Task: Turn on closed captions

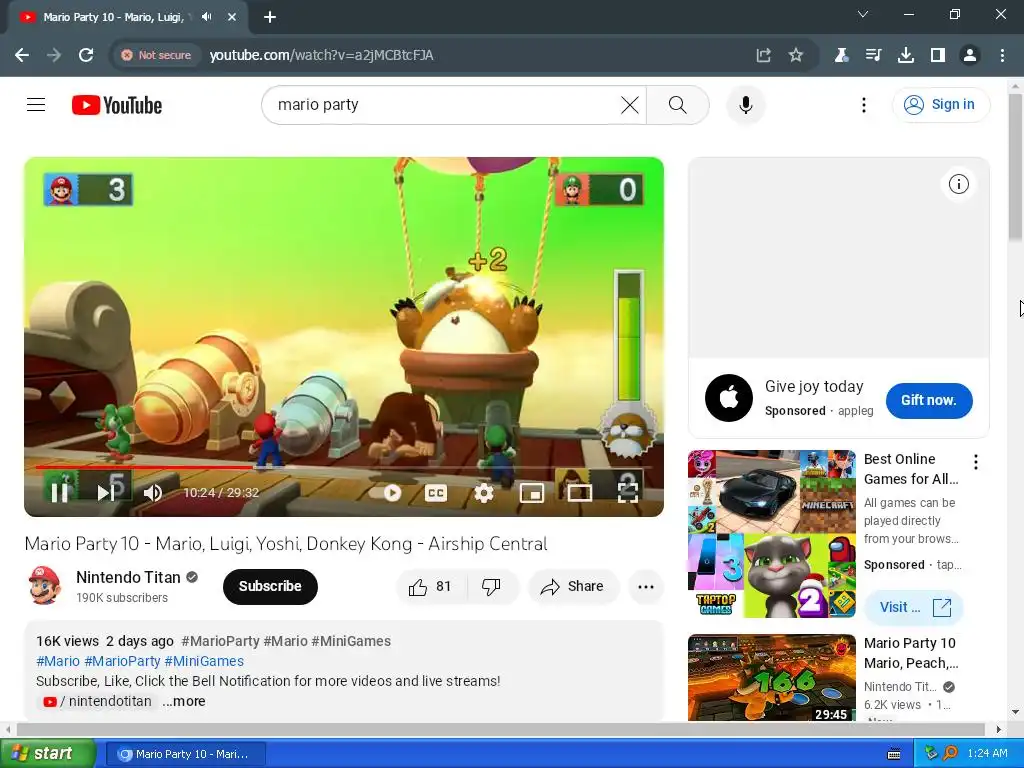Action: click(436, 492)
